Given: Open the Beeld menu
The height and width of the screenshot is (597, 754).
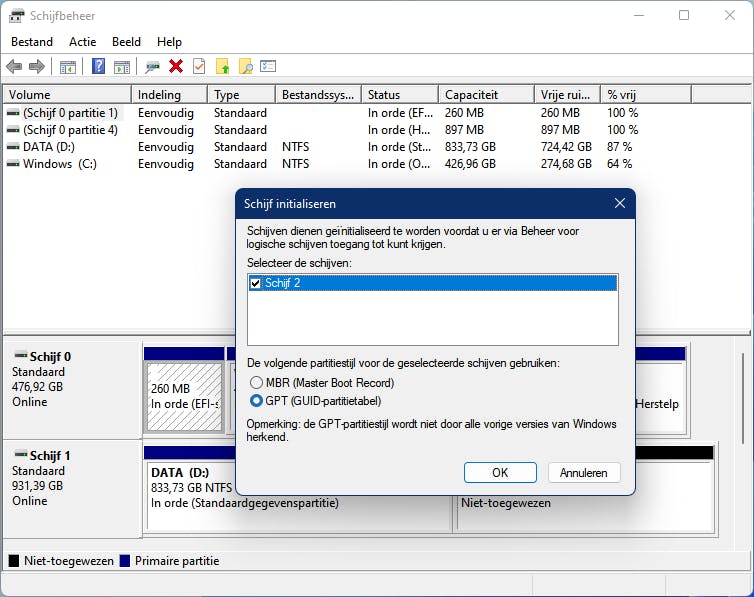Looking at the screenshot, I should pyautogui.click(x=126, y=42).
